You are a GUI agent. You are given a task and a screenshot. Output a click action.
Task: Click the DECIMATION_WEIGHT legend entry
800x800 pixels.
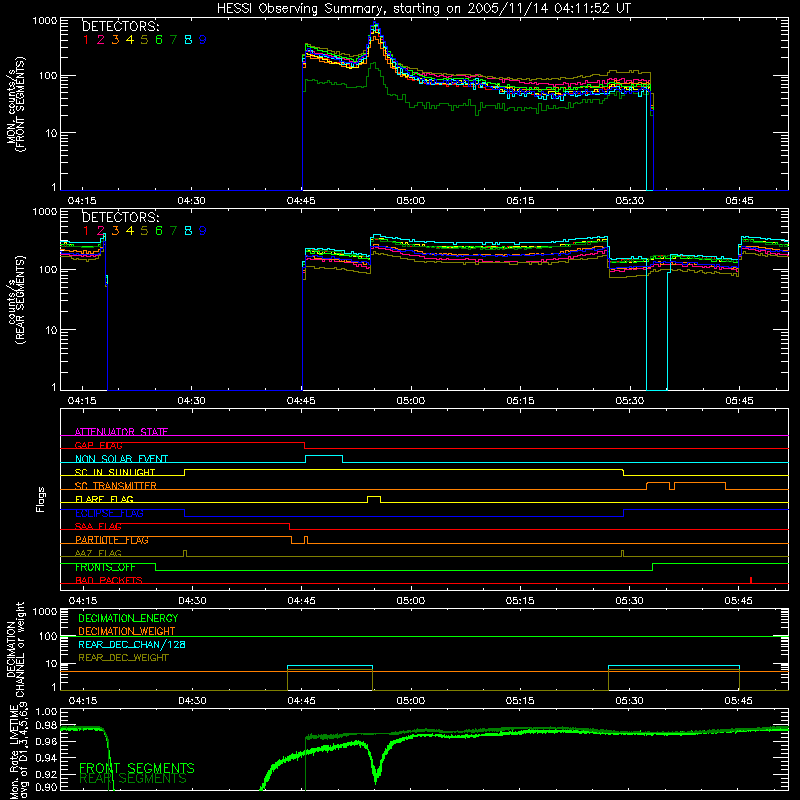[x=127, y=631]
